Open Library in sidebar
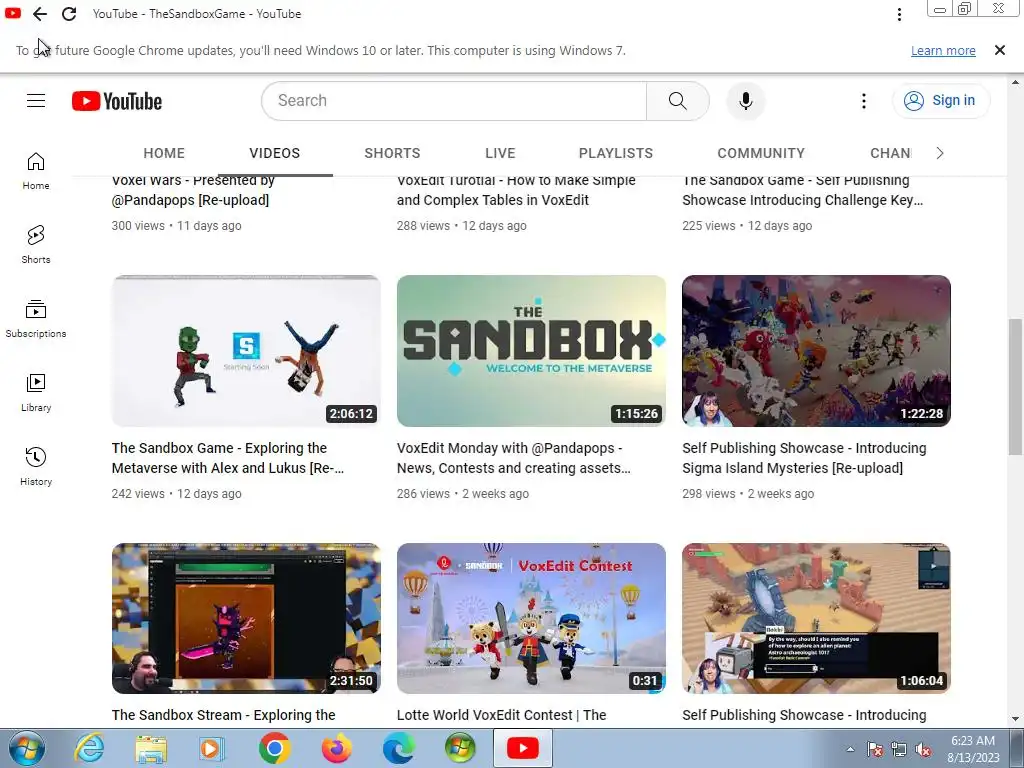The height and width of the screenshot is (768, 1024). (x=36, y=392)
